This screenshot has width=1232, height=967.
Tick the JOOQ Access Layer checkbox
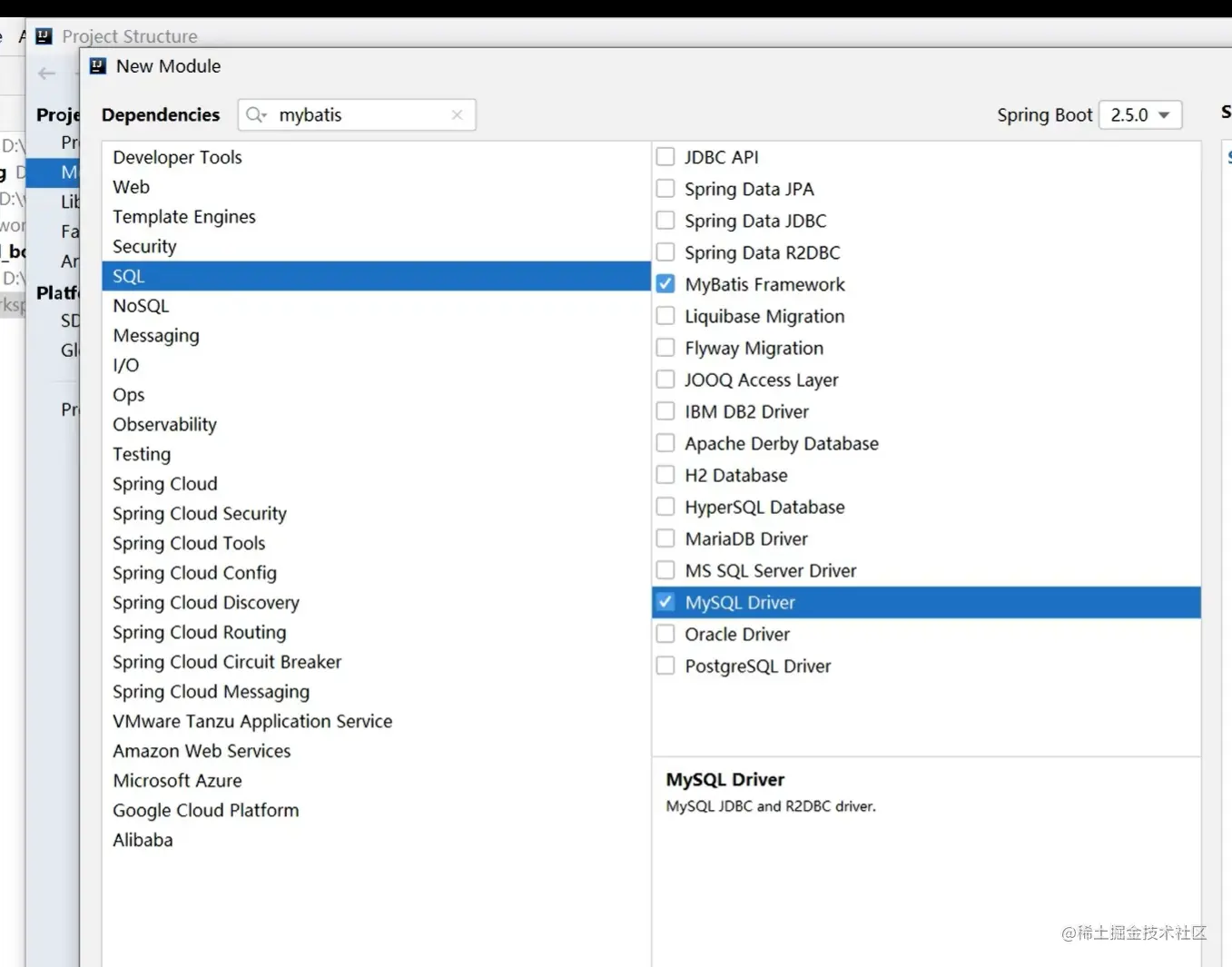point(665,380)
